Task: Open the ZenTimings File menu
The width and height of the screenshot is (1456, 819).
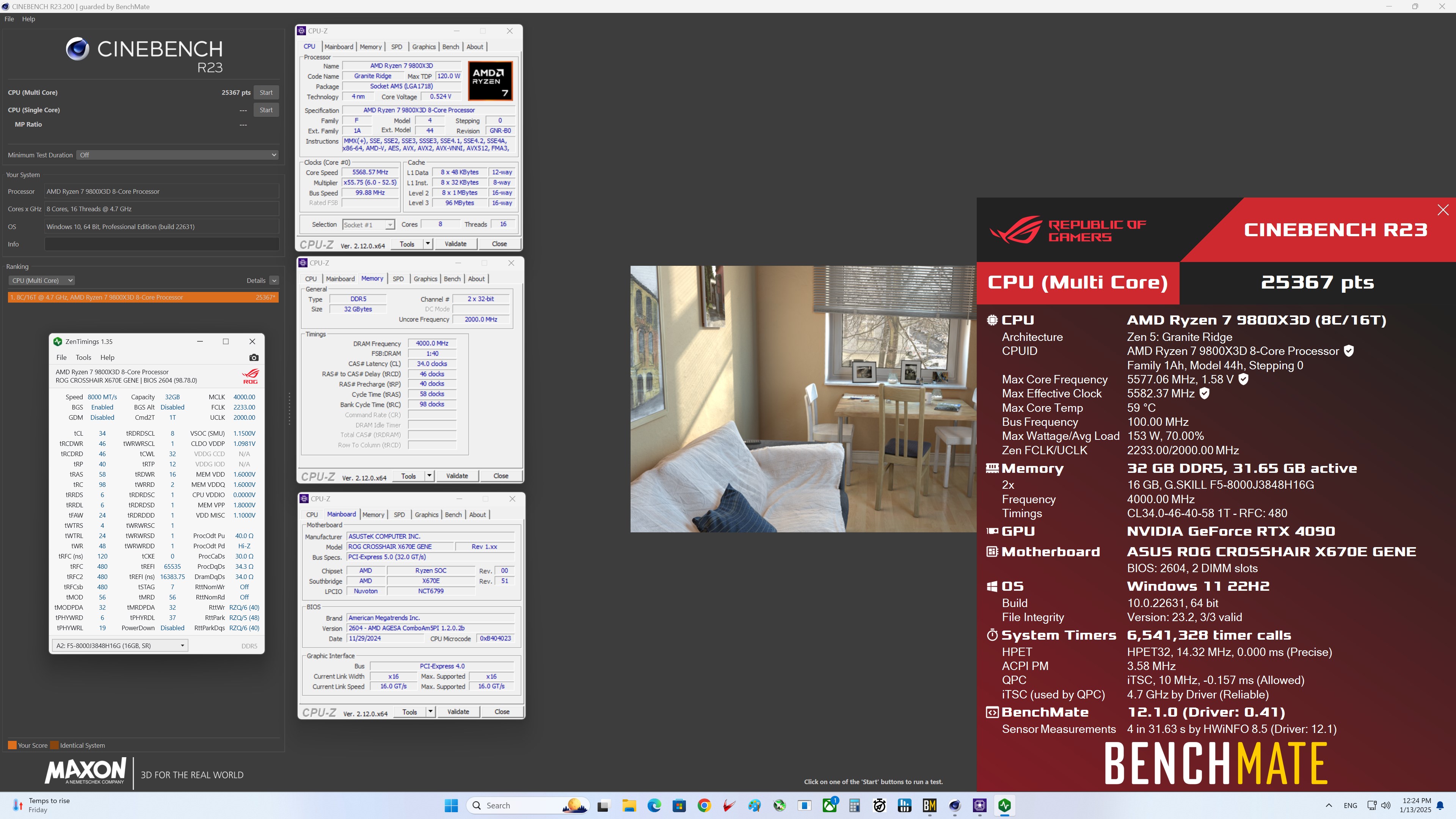Action: tap(61, 357)
